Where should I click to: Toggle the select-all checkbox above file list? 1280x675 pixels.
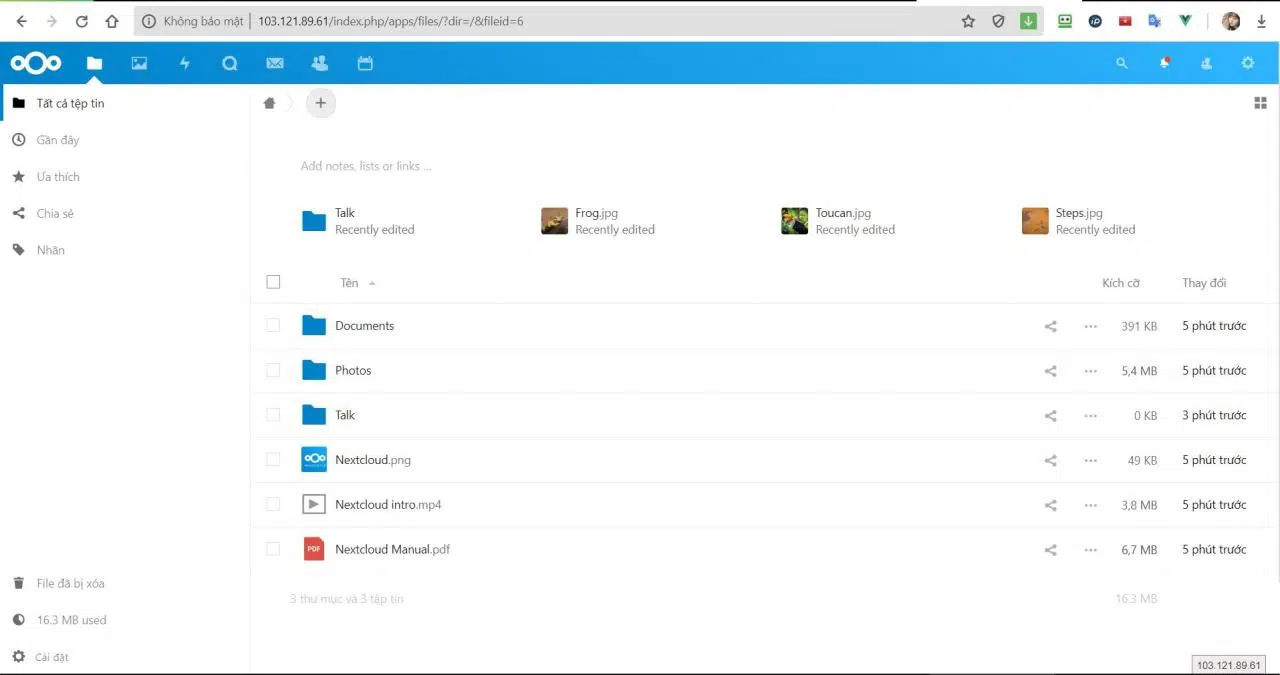point(273,281)
